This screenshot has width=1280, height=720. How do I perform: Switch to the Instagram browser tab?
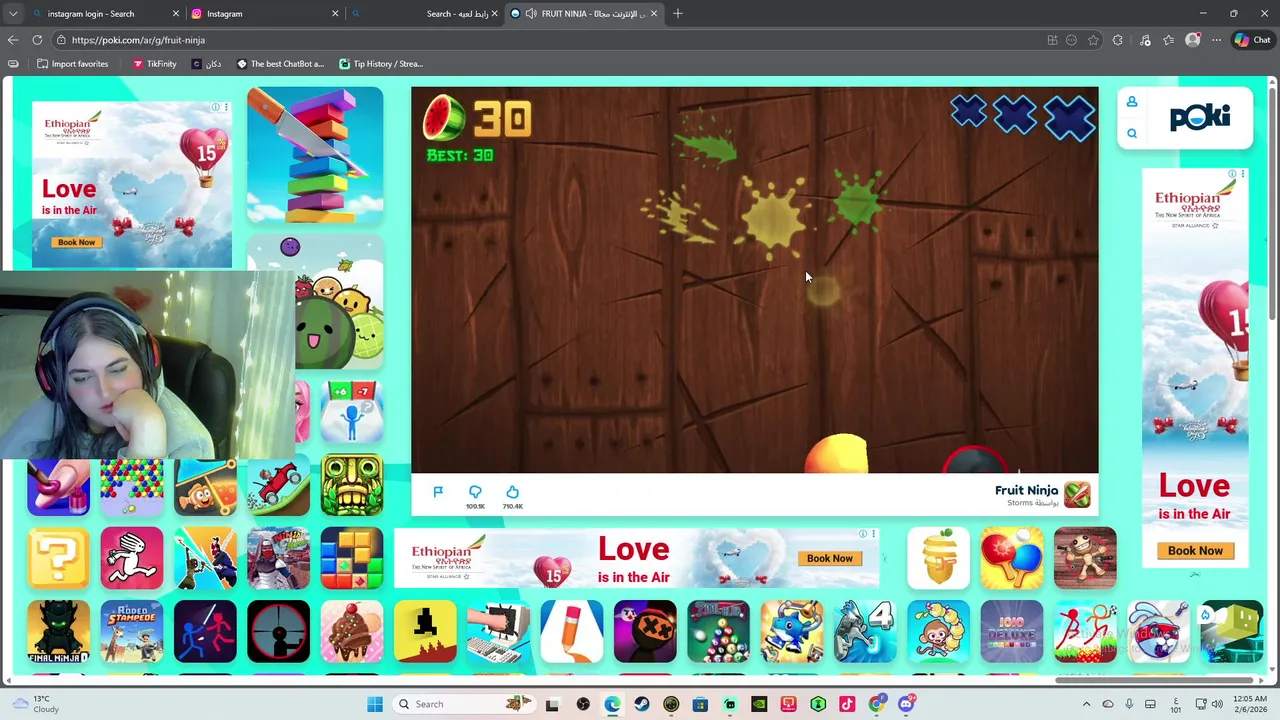pos(265,14)
